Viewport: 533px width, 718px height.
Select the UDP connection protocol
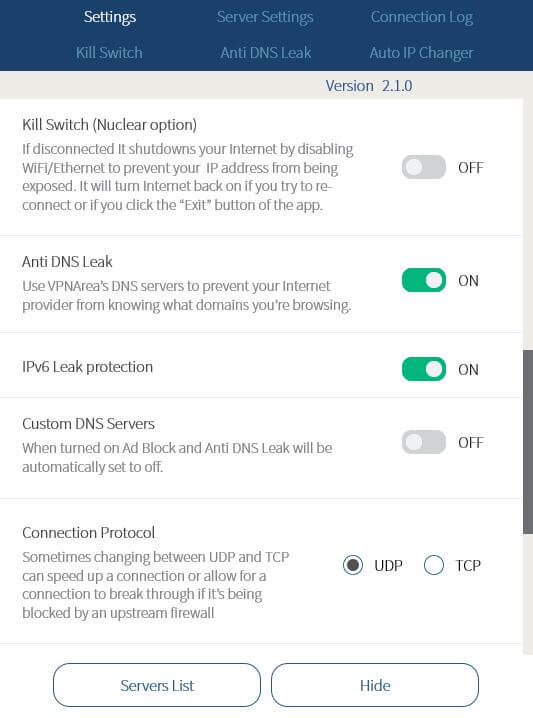click(x=353, y=565)
